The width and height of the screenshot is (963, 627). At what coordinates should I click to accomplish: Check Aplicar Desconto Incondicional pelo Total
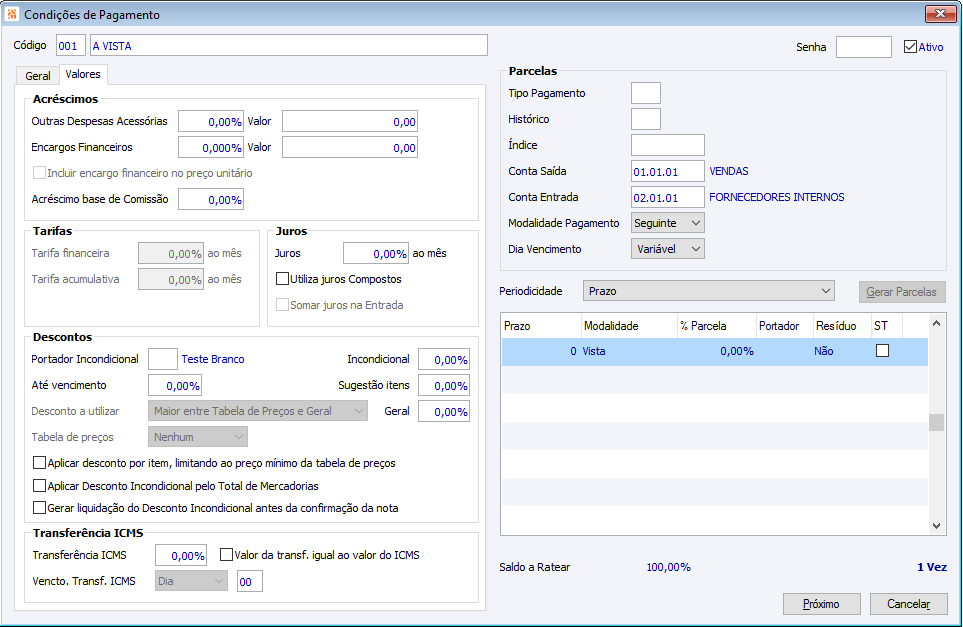(x=39, y=486)
